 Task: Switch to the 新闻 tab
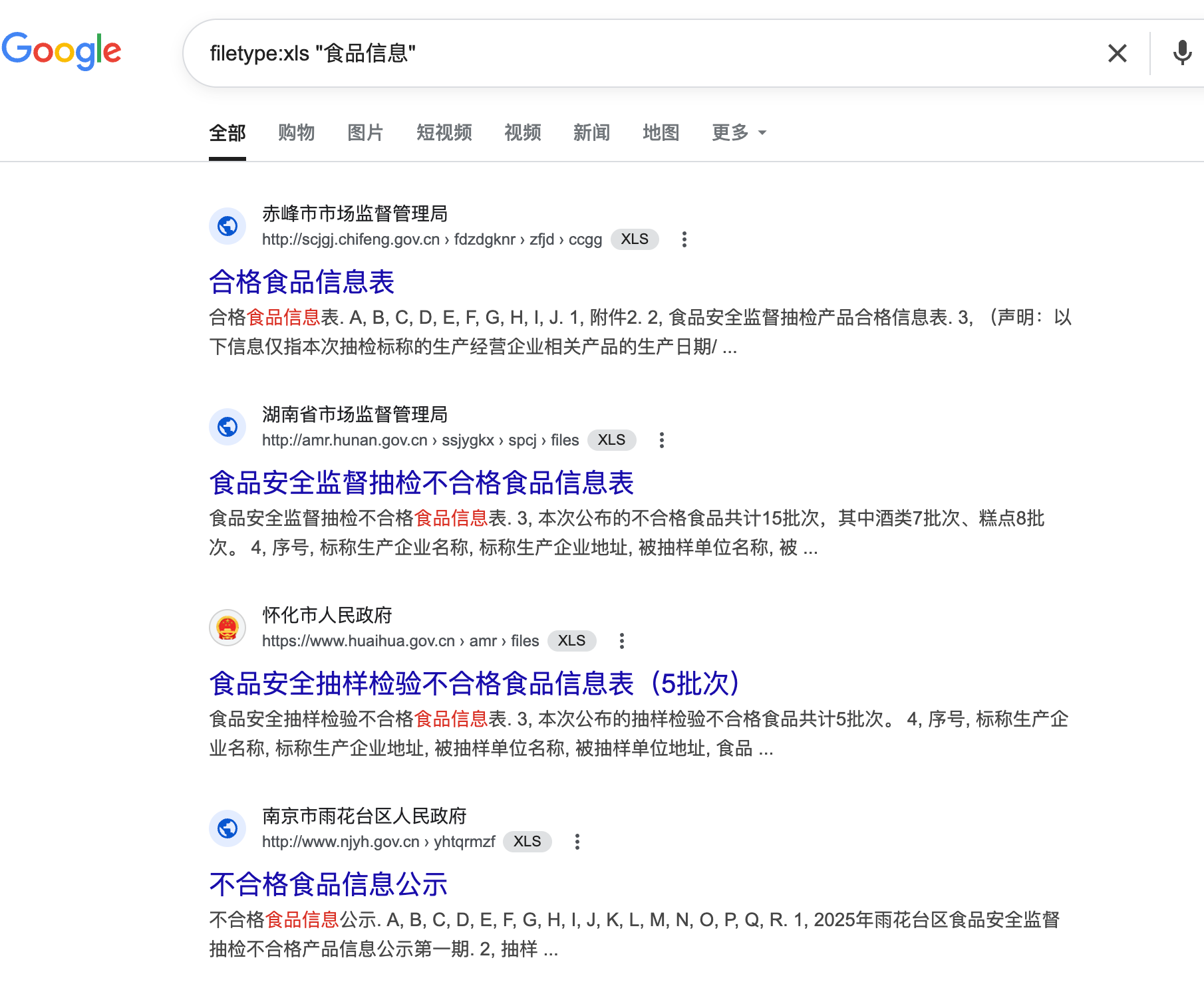pyautogui.click(x=591, y=132)
